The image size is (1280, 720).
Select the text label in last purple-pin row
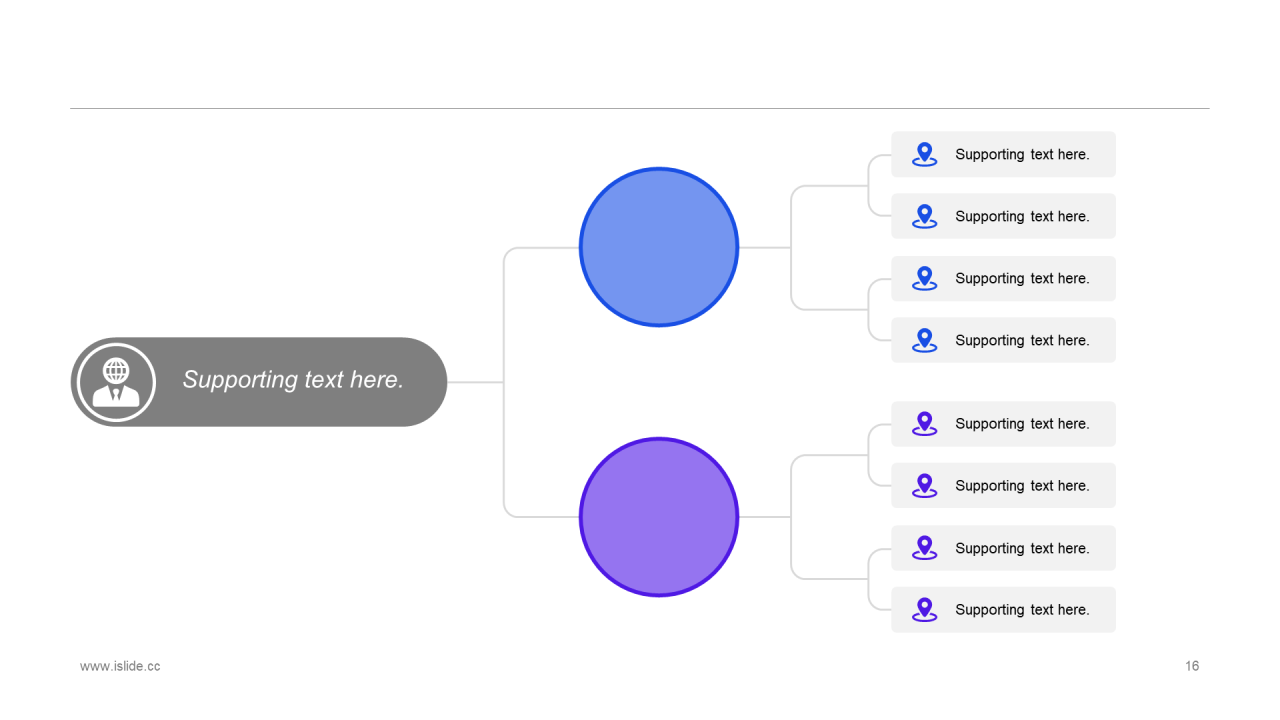(x=1022, y=610)
